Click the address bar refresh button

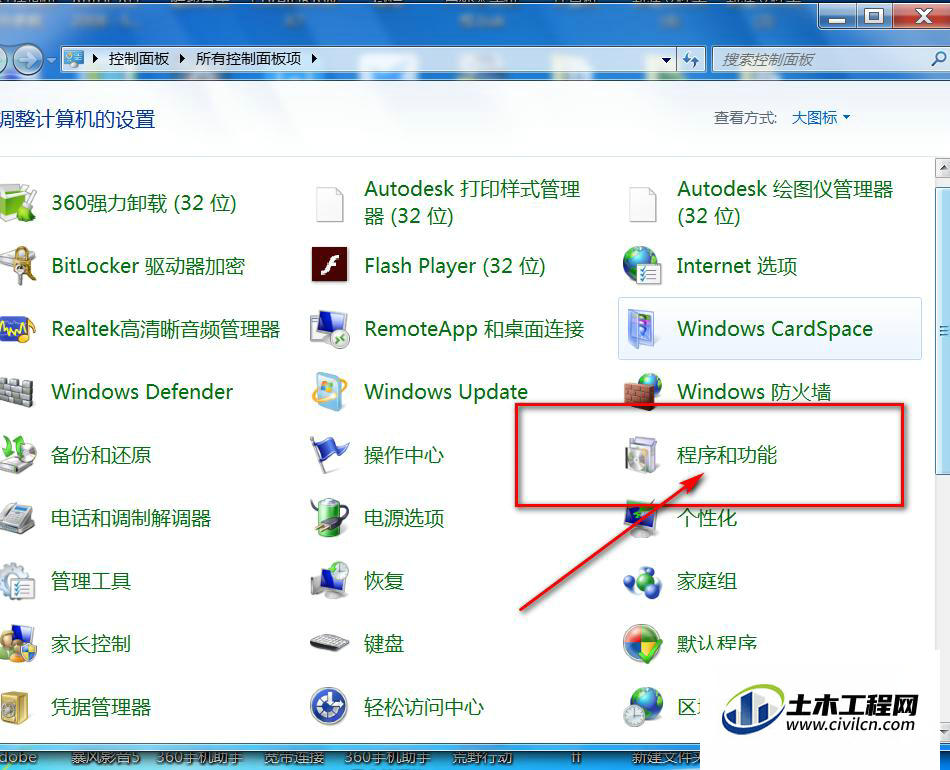point(691,59)
